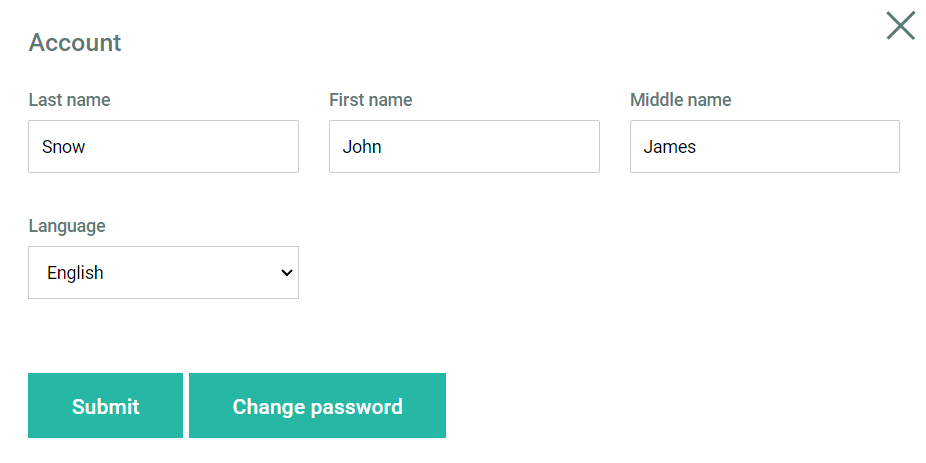Click into the Last name input field

(x=163, y=147)
